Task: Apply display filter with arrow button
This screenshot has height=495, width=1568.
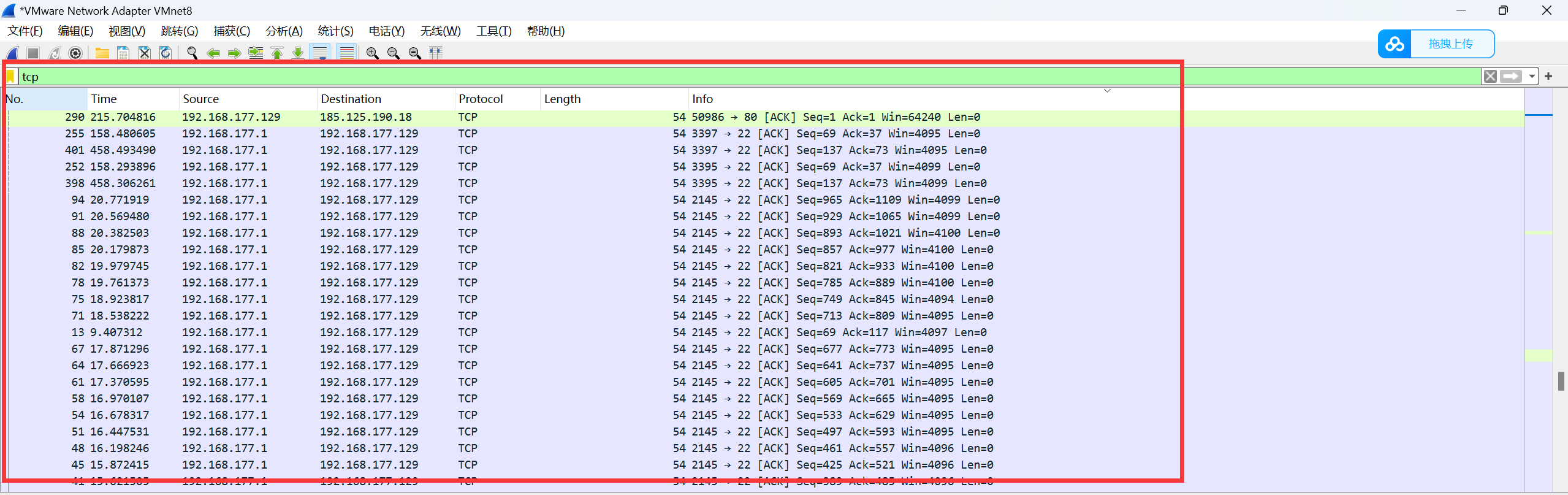Action: (x=1511, y=77)
